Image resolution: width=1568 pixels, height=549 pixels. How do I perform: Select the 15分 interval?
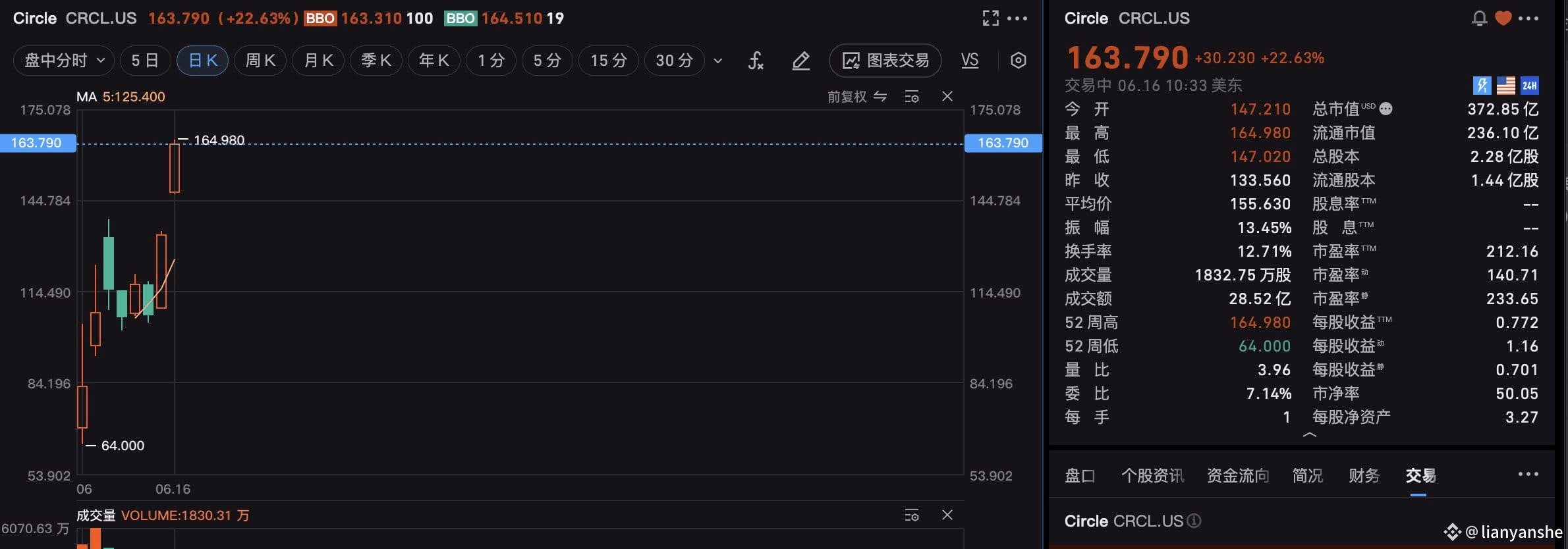[x=608, y=61]
